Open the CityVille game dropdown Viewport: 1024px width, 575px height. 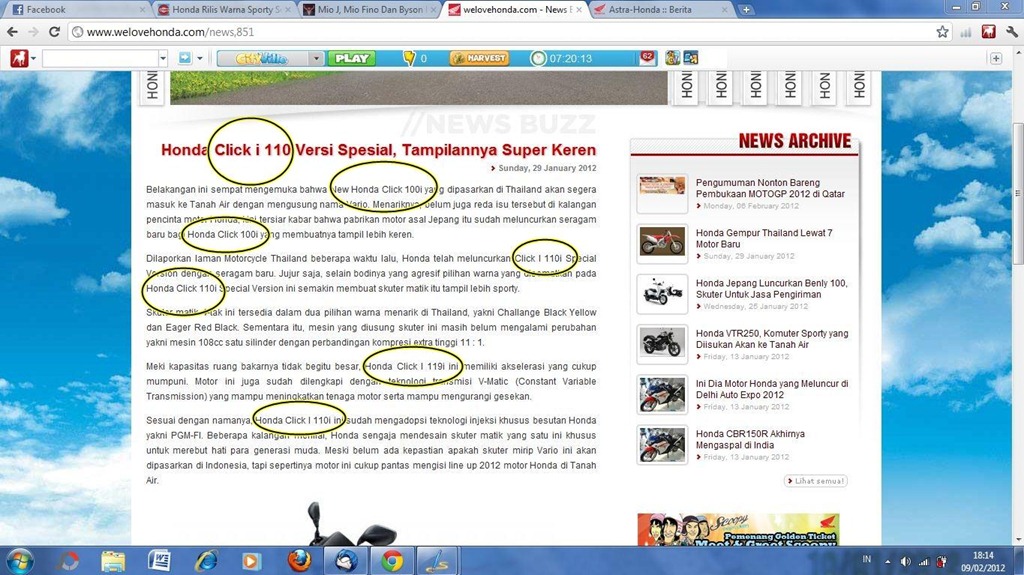click(x=316, y=58)
